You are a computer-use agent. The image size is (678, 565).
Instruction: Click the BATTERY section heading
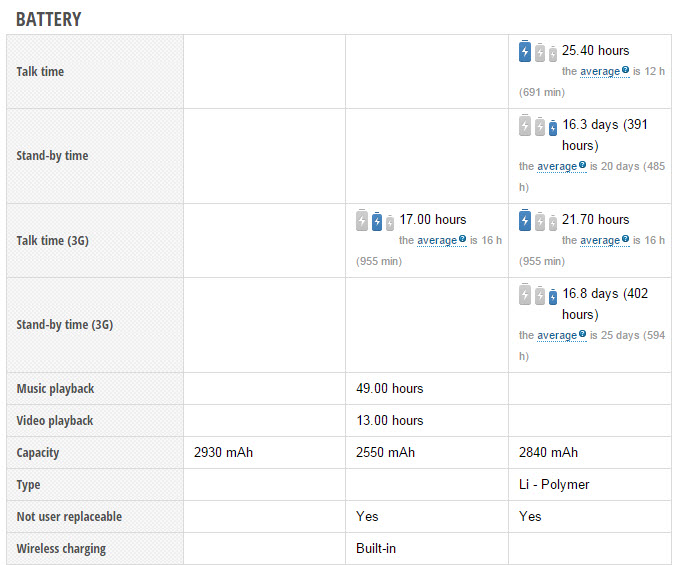[48, 19]
